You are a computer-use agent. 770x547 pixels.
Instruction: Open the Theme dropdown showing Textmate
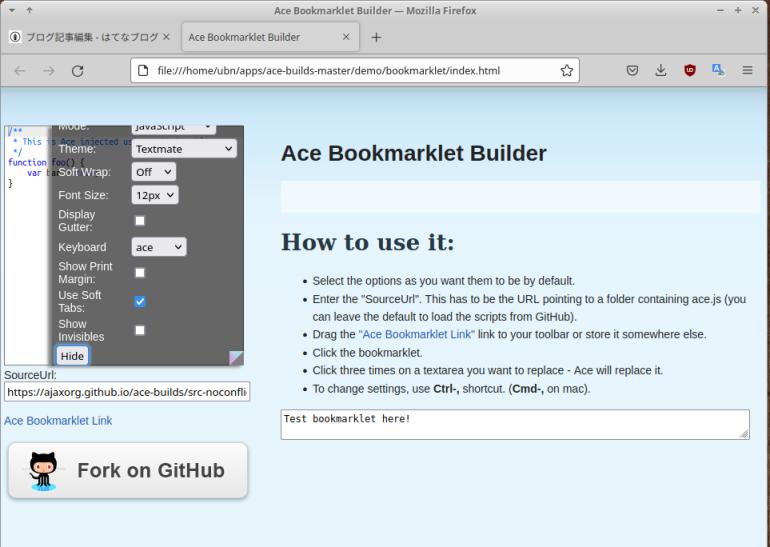(184, 149)
